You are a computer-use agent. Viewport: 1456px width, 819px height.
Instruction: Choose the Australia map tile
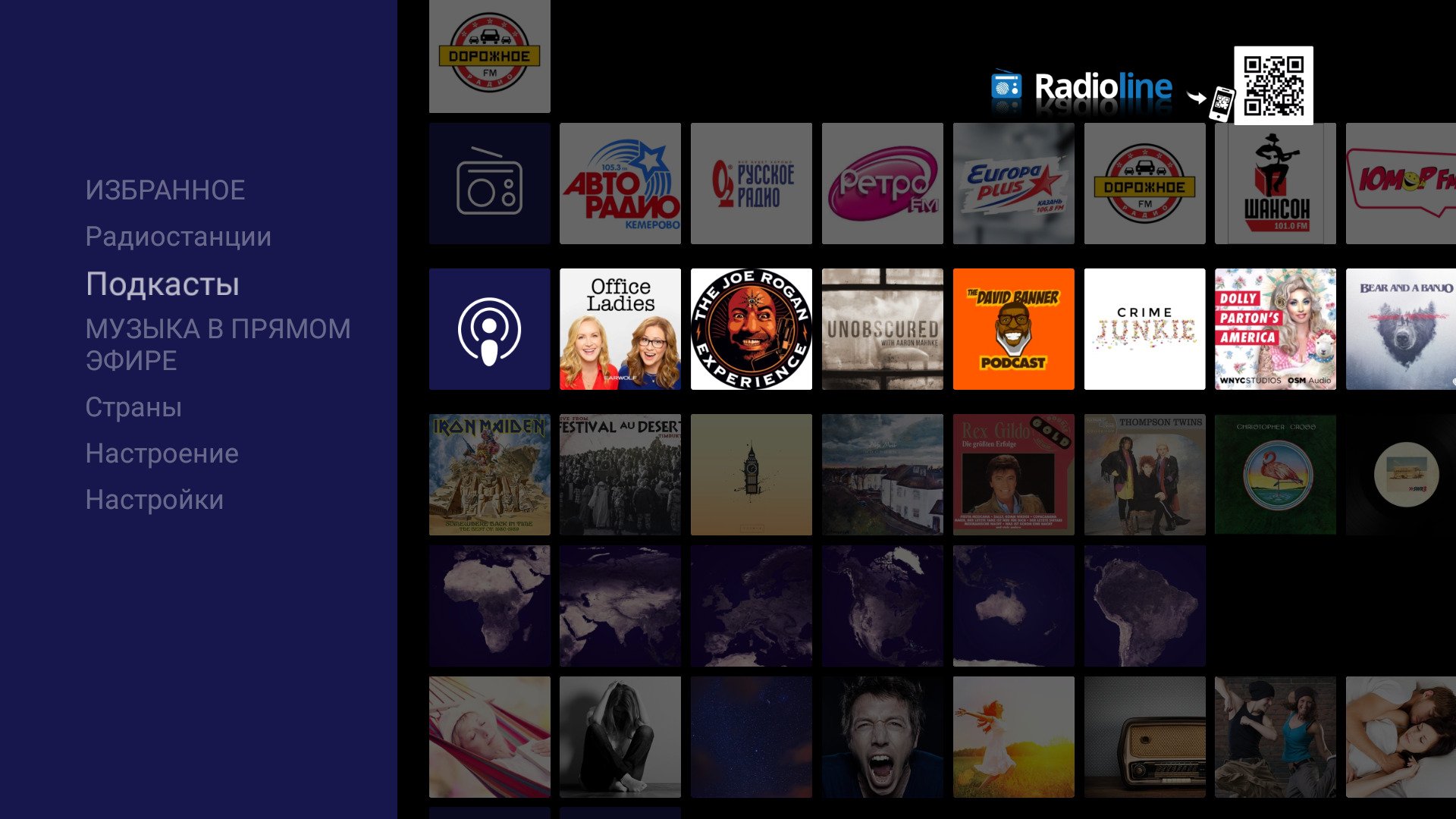tap(1014, 606)
